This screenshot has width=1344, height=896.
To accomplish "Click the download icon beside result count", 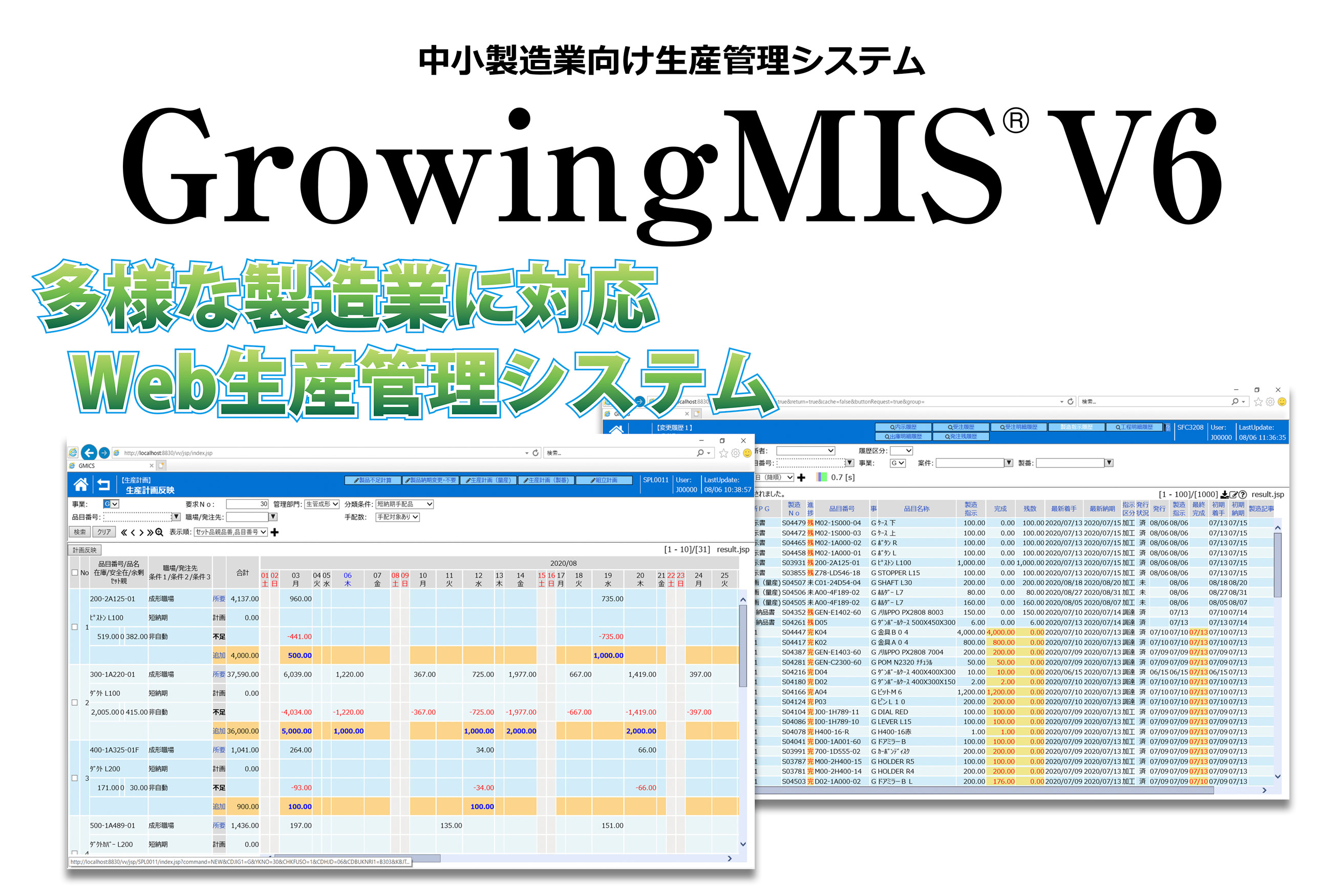I will coord(1225,495).
